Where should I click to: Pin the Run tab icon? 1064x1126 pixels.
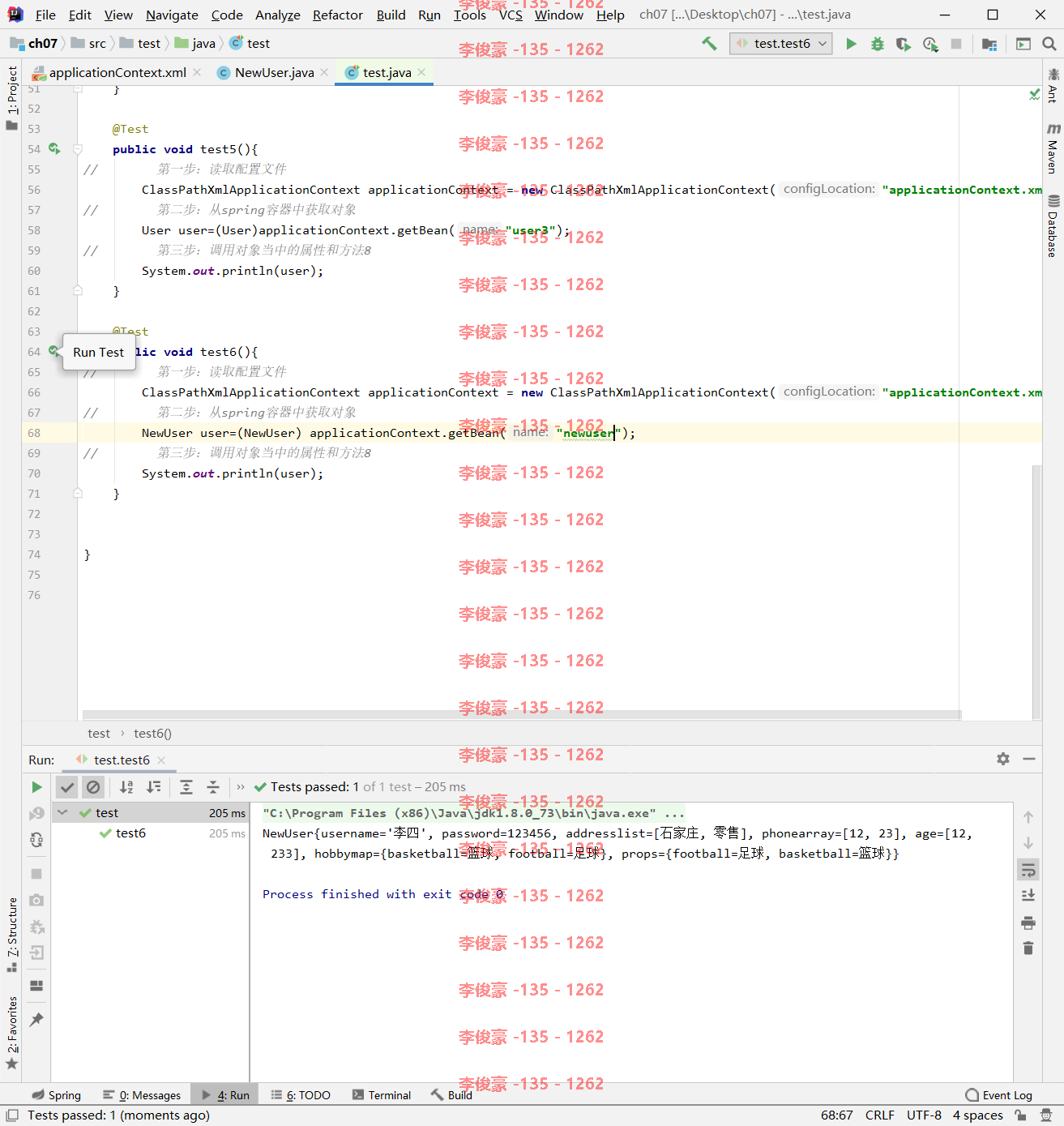[36, 1020]
